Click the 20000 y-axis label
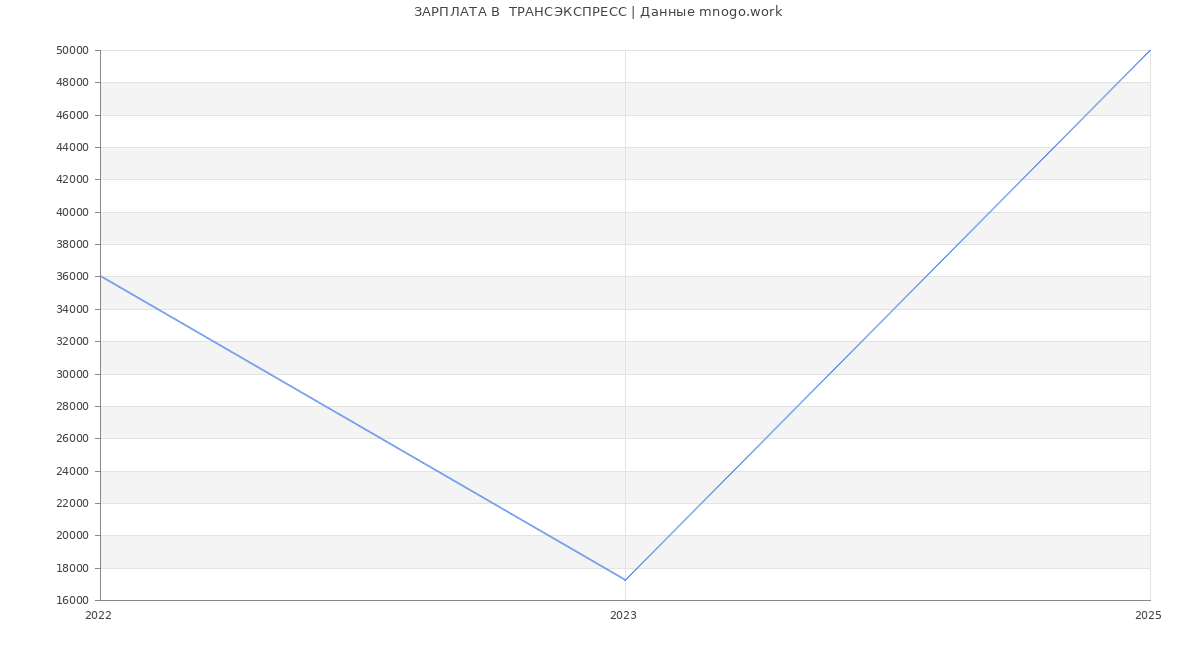The image size is (1200, 650). [x=73, y=536]
